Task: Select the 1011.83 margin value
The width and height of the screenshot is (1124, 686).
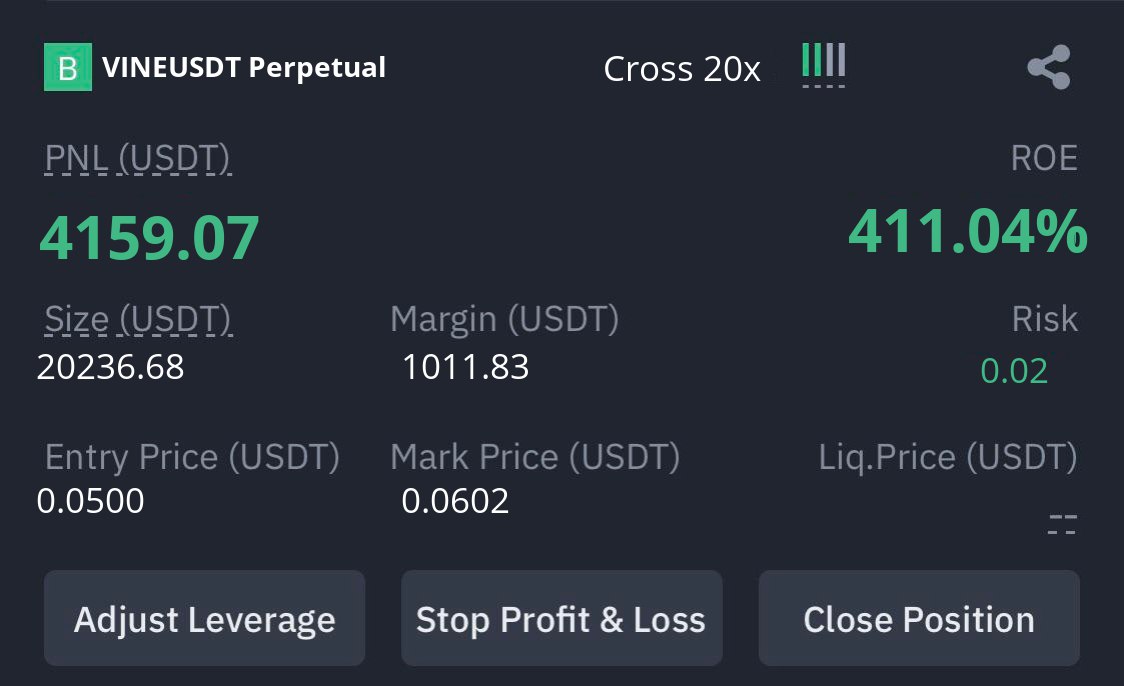Action: [465, 367]
